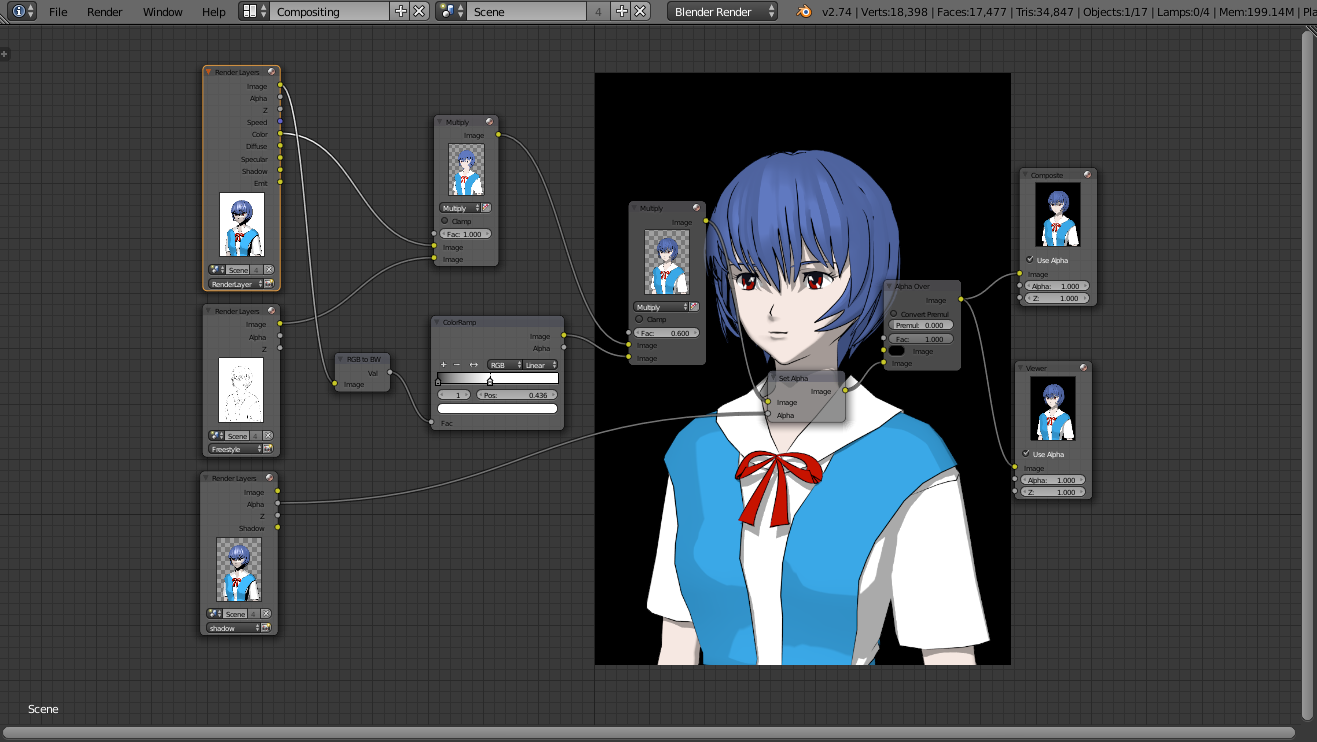The height and width of the screenshot is (742, 1317).
Task: Click the Blender logo icon in header
Action: pyautogui.click(x=804, y=12)
